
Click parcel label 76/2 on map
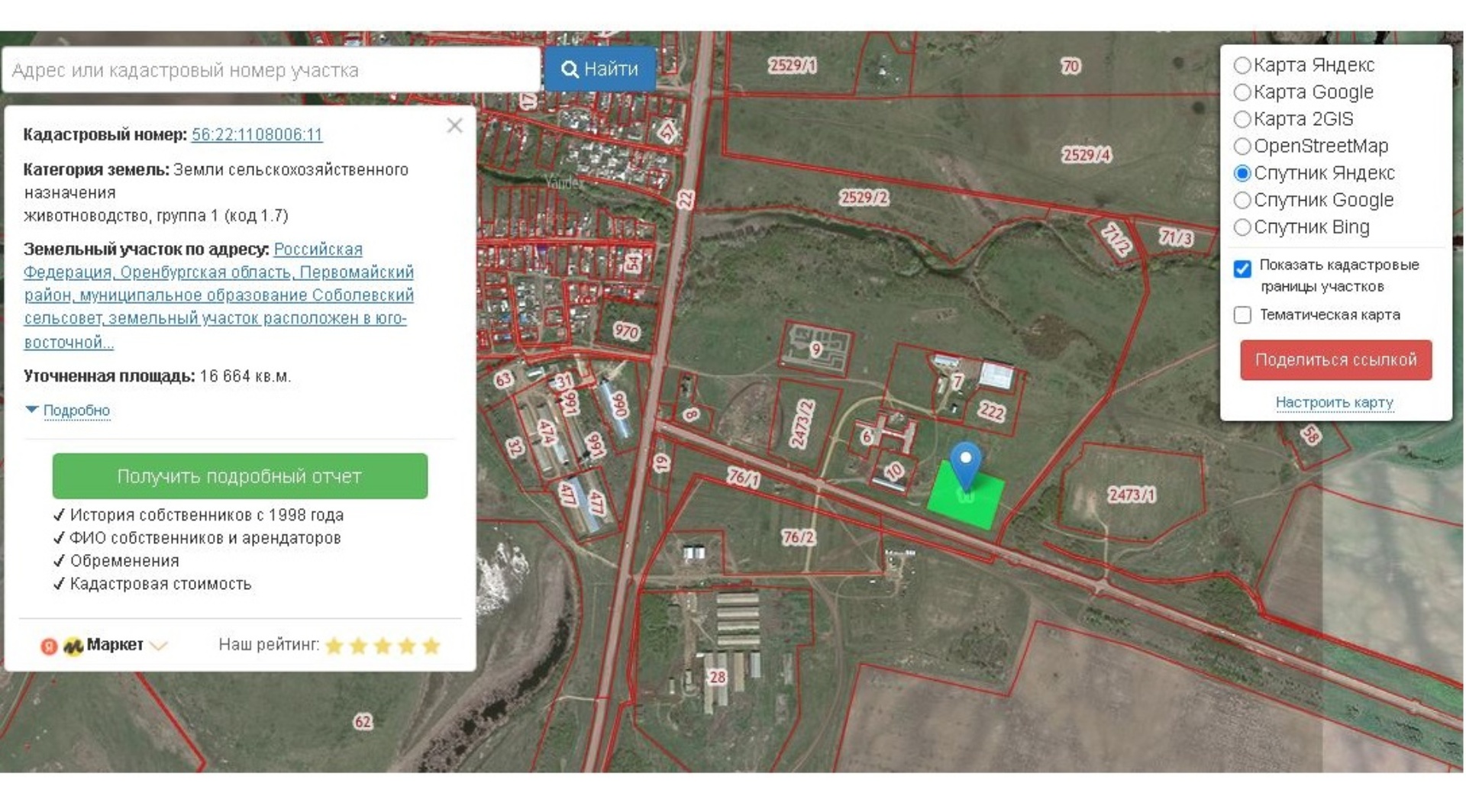[799, 537]
